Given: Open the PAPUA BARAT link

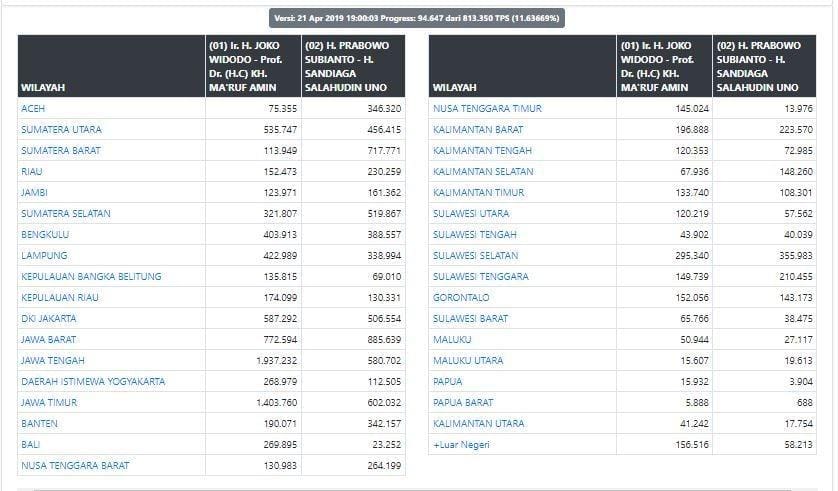Looking at the screenshot, I should (463, 402).
